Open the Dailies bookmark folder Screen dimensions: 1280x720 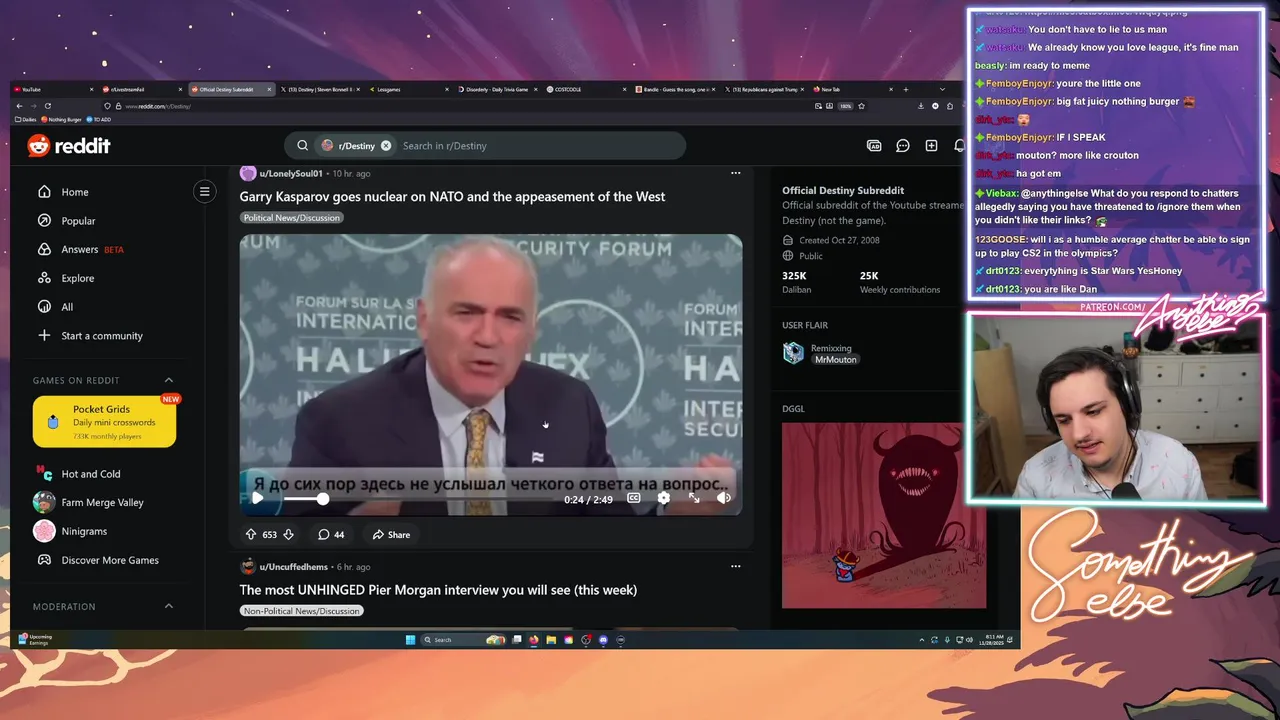[26, 119]
